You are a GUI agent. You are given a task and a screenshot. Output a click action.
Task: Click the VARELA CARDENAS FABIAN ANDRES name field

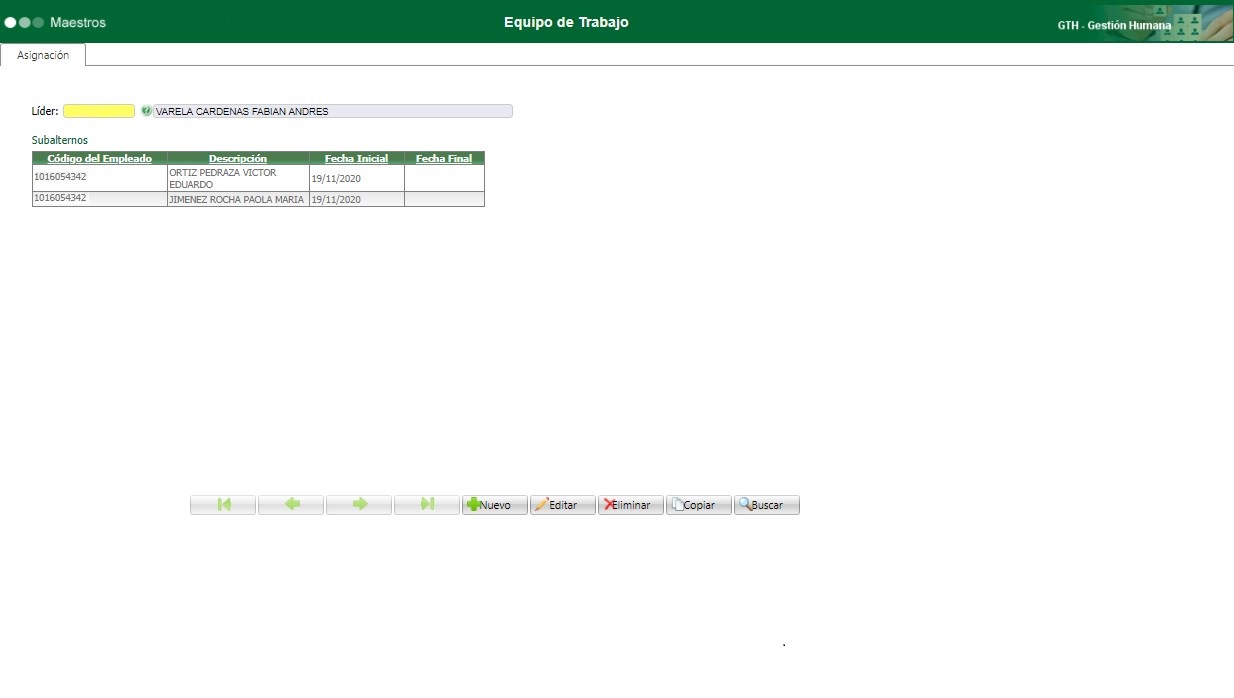[333, 111]
